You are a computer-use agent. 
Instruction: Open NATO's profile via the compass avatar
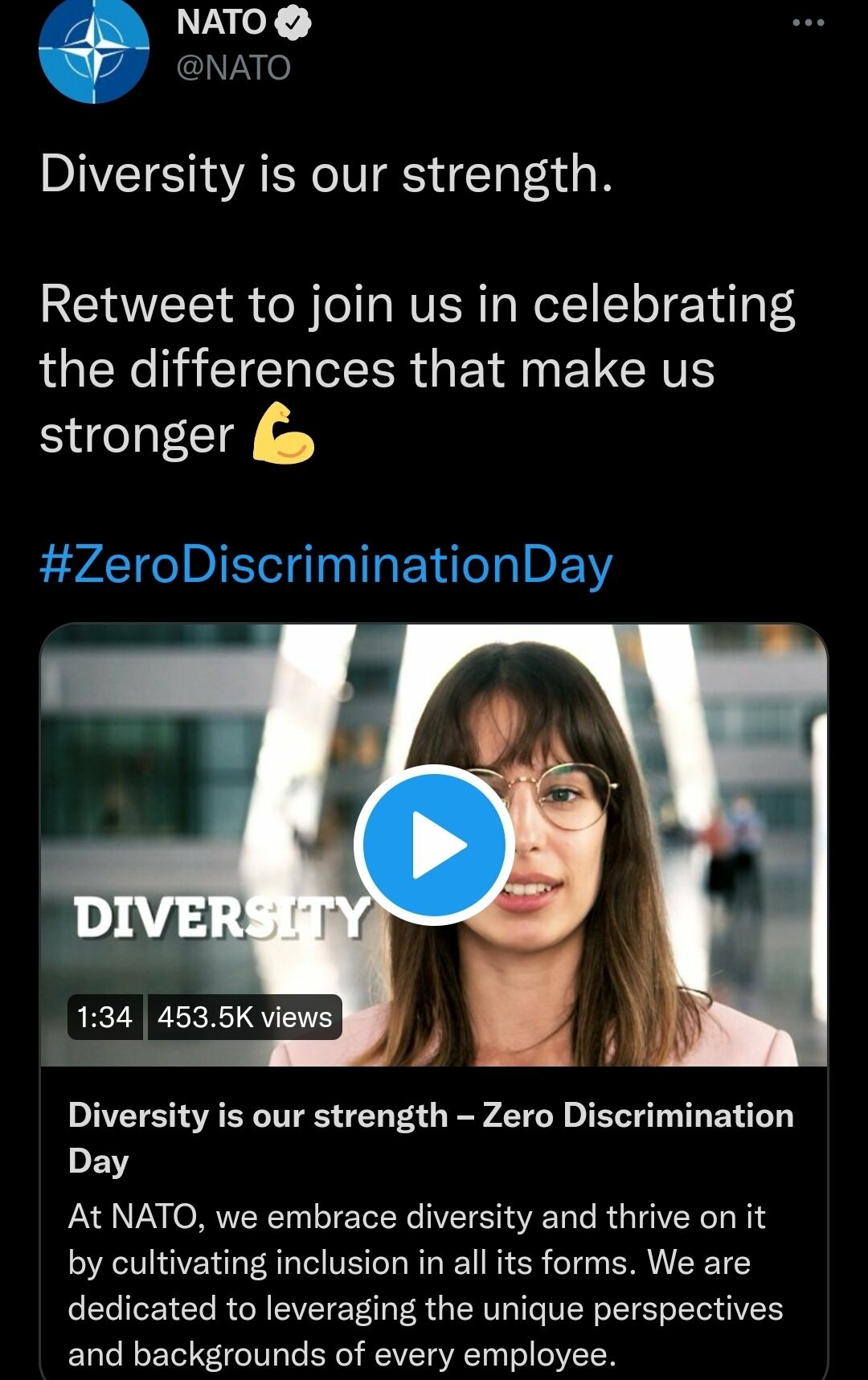click(x=94, y=50)
